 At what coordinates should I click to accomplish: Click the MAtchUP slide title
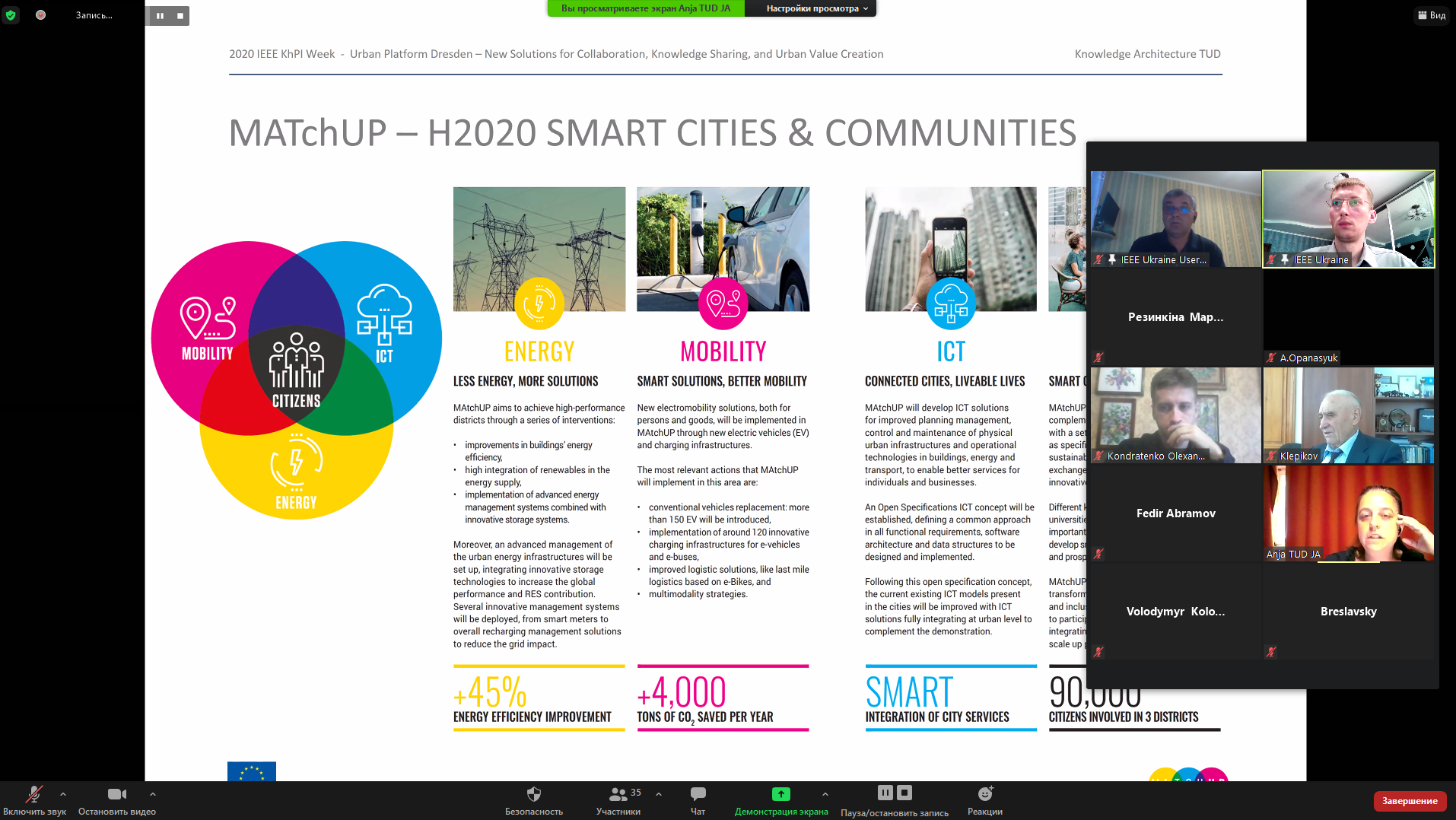[x=652, y=132]
